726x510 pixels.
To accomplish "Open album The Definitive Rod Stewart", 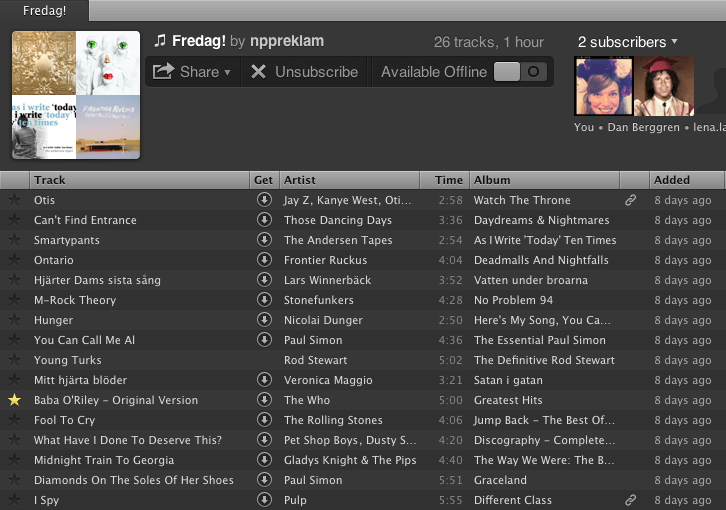I will point(544,360).
